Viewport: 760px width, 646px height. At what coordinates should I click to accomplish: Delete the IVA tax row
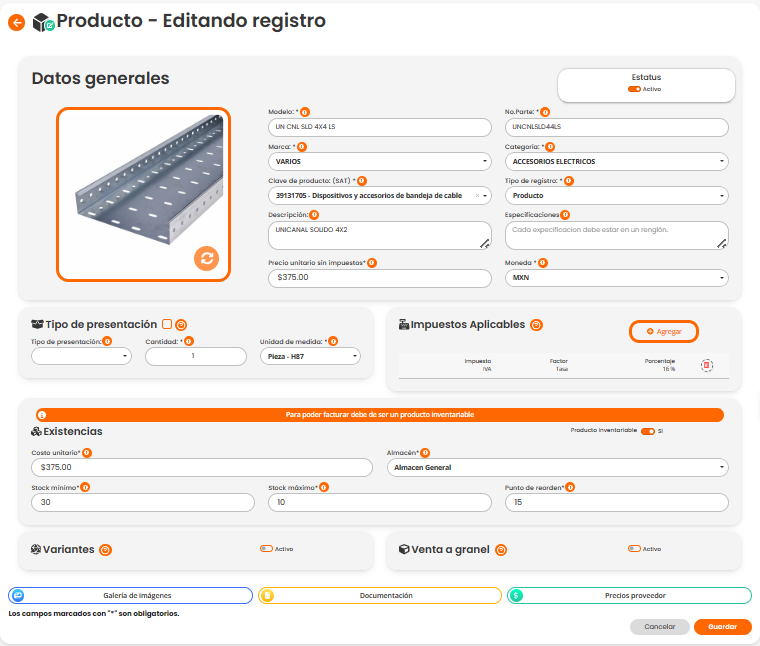pyautogui.click(x=707, y=366)
